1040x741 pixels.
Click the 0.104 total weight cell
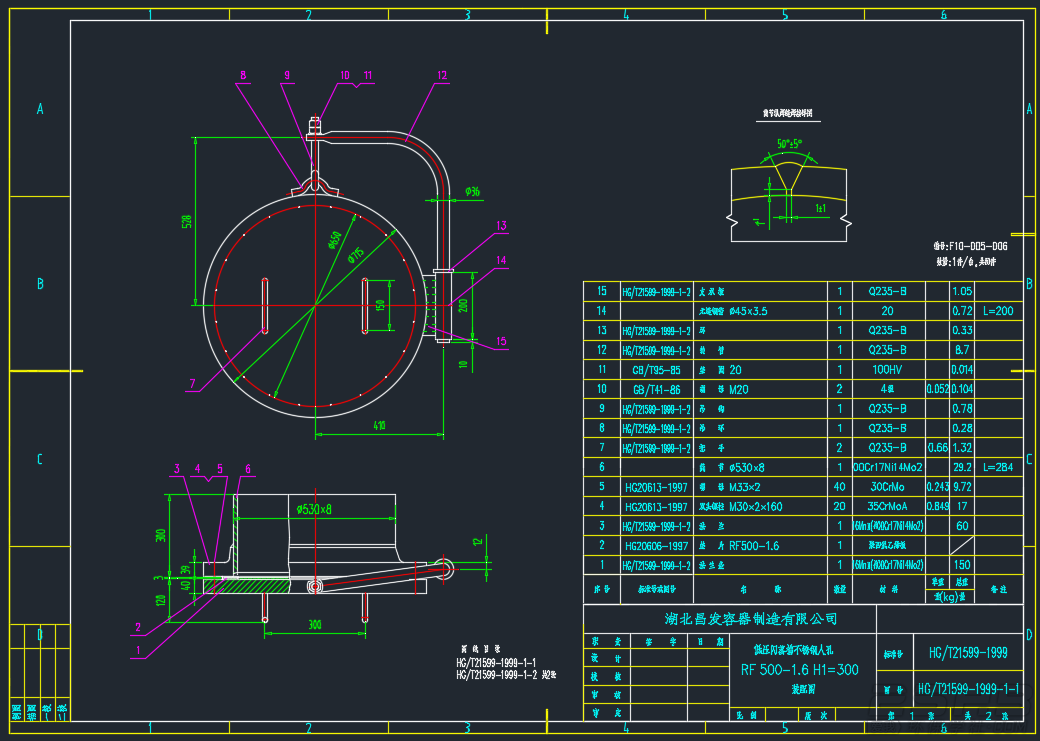962,389
